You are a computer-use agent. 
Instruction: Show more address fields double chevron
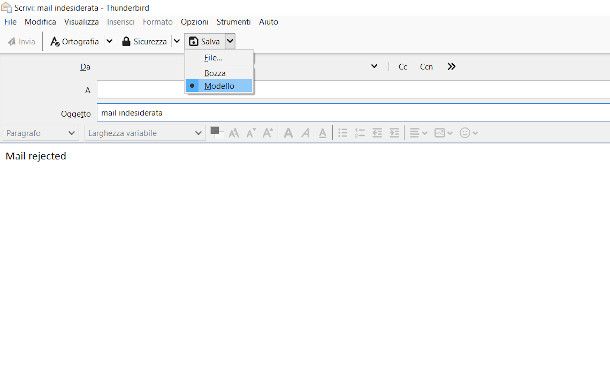click(451, 67)
